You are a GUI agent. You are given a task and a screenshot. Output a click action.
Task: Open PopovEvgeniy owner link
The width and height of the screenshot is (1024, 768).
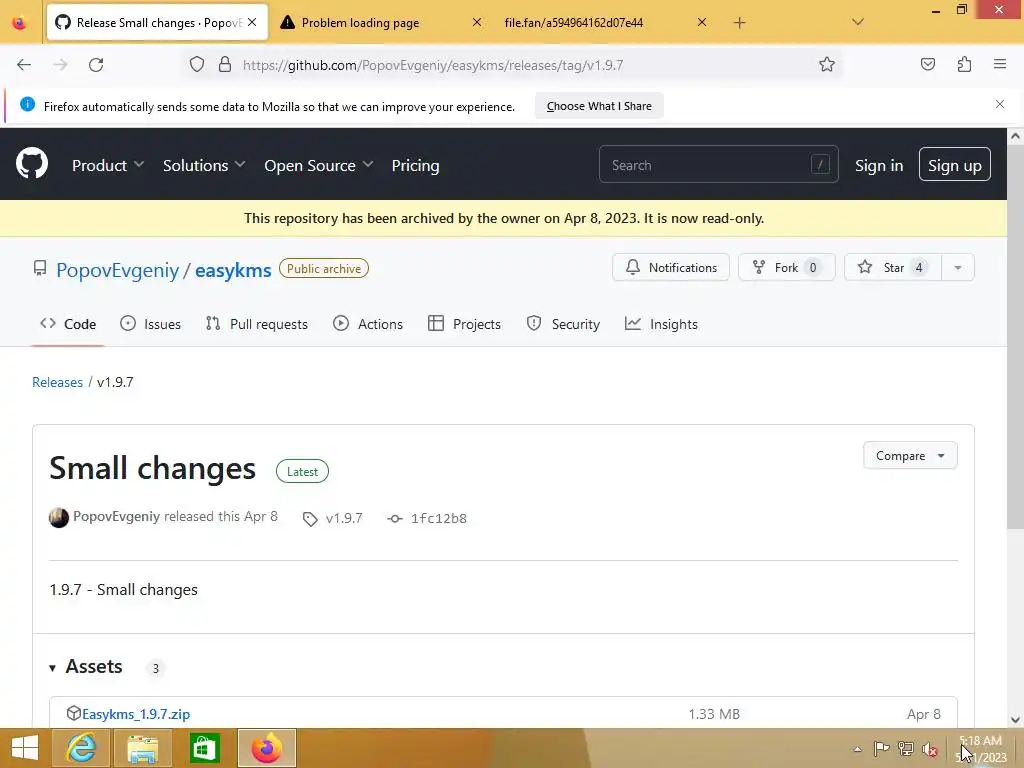pyautogui.click(x=118, y=270)
